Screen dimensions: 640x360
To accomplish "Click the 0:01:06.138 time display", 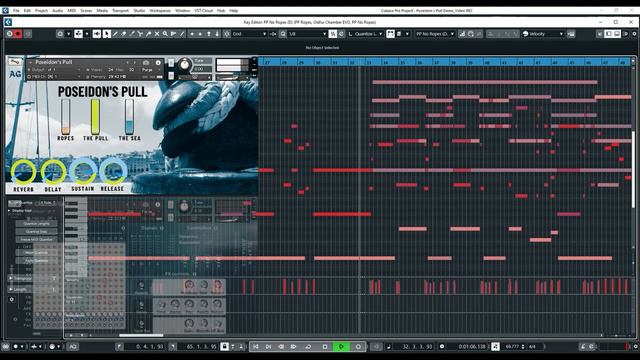I will click(x=471, y=347).
